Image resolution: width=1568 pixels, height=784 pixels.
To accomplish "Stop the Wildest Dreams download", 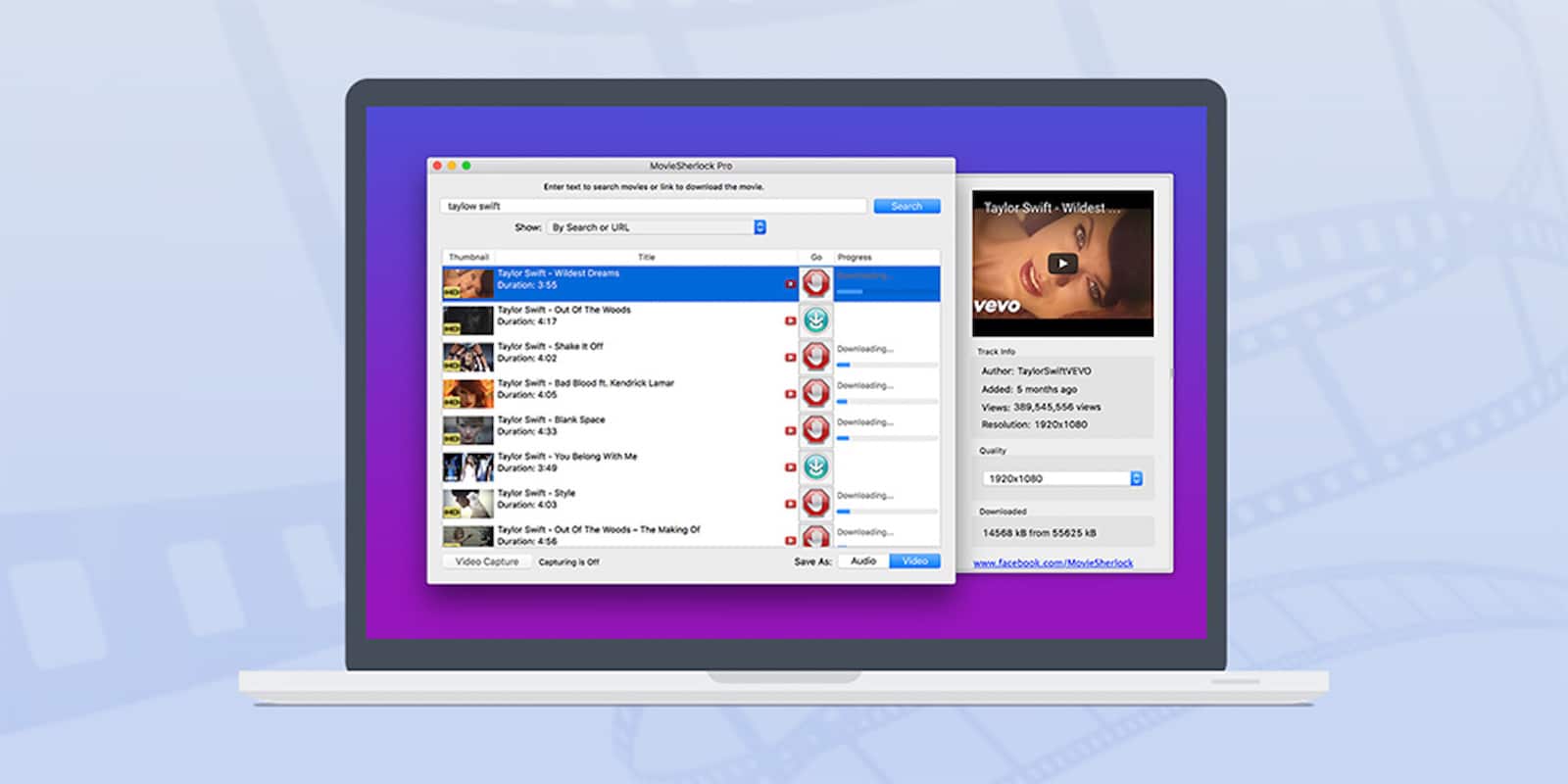I will [x=815, y=284].
